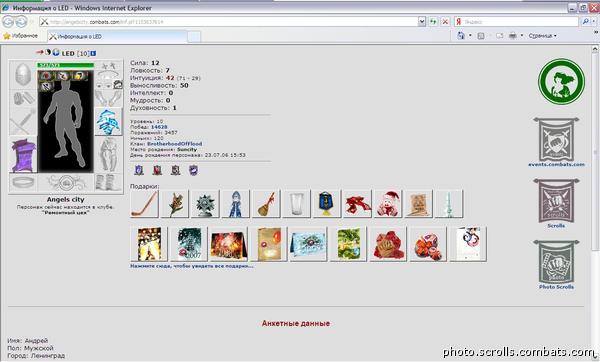600x362 pixels.
Task: Expand the Print options dropdown arrow
Action: pos(522,36)
